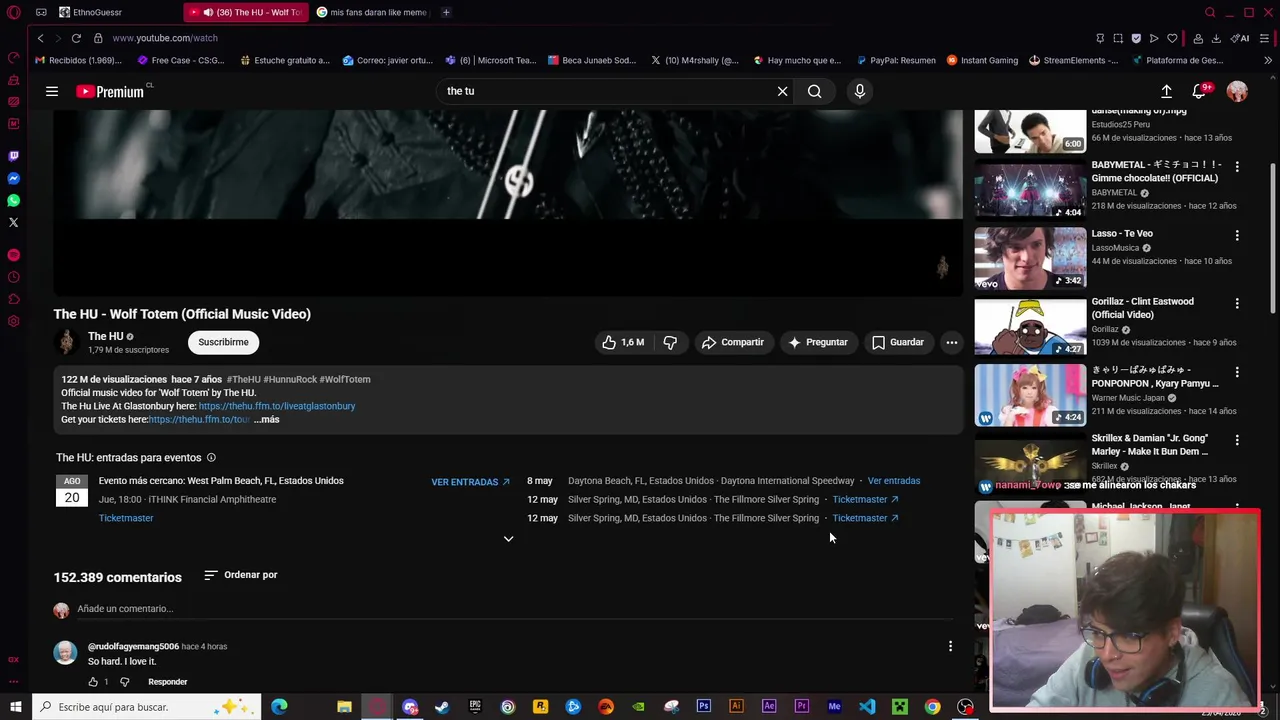Dislike rudolfagyemang5006's comment
Image resolution: width=1280 pixels, height=720 pixels.
(125, 682)
